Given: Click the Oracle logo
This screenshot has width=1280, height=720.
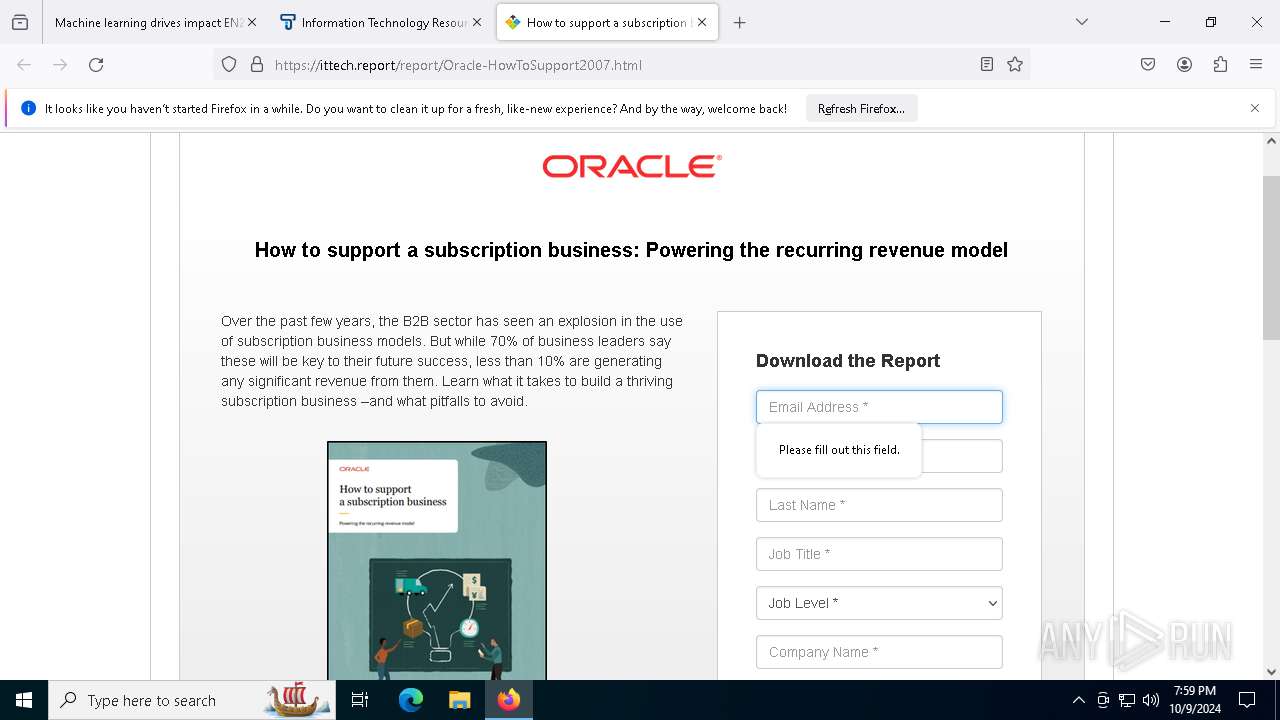Looking at the screenshot, I should coord(632,166).
